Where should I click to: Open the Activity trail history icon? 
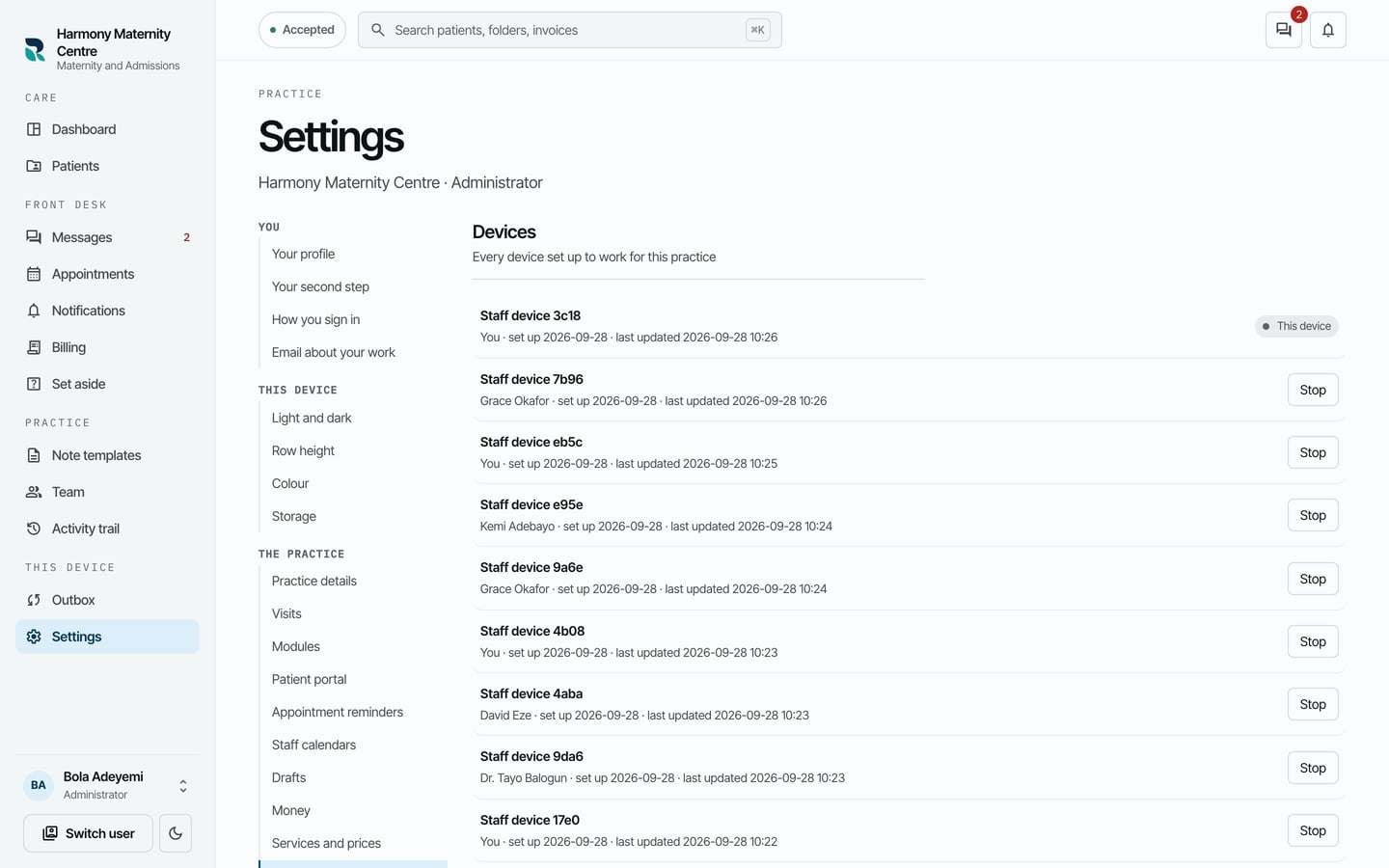pos(34,529)
